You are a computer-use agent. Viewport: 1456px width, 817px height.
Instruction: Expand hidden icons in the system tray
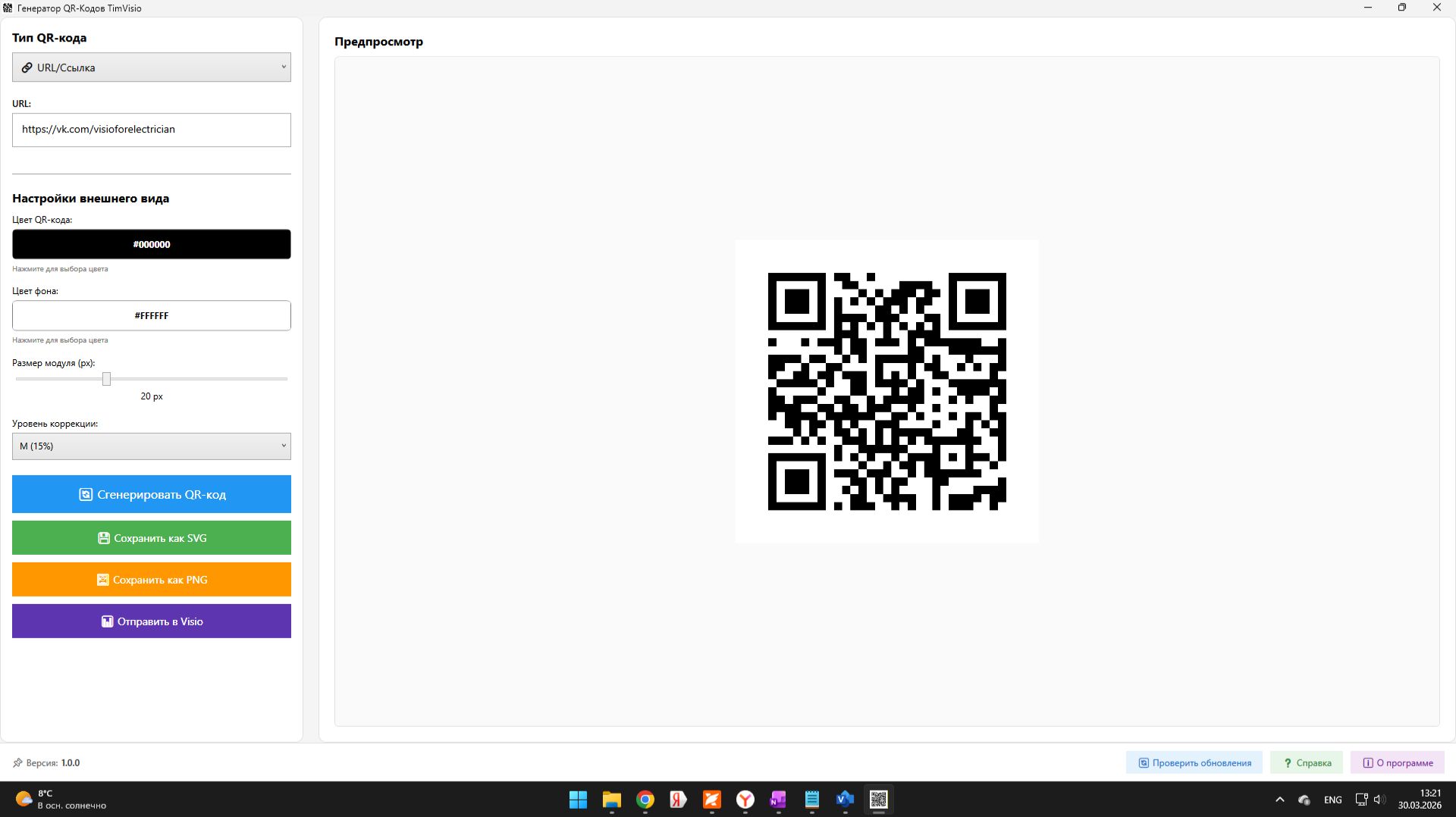click(x=1279, y=800)
